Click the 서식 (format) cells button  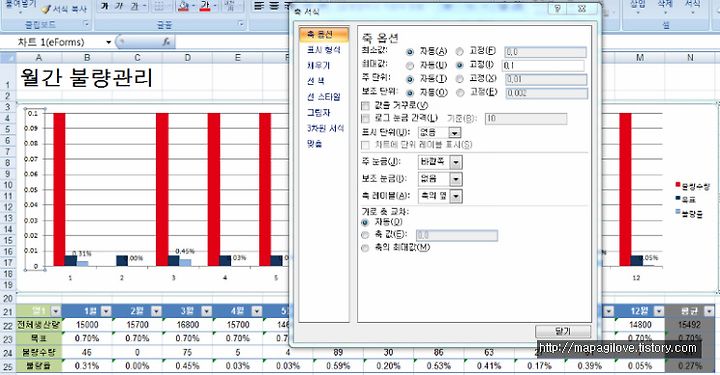pyautogui.click(x=692, y=7)
